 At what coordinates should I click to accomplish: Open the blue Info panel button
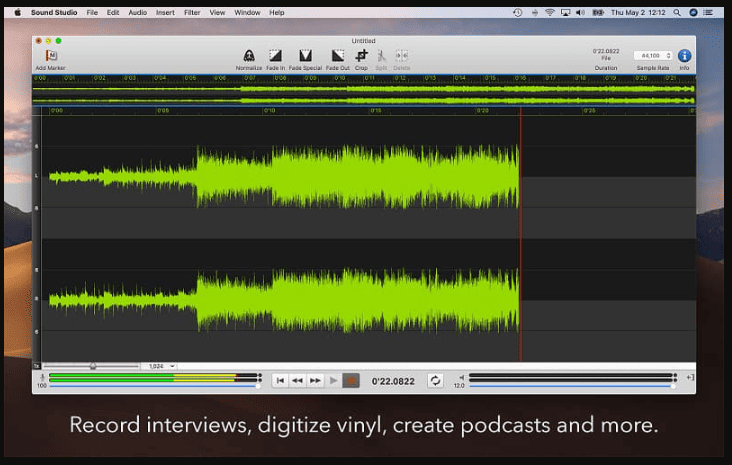coord(684,56)
